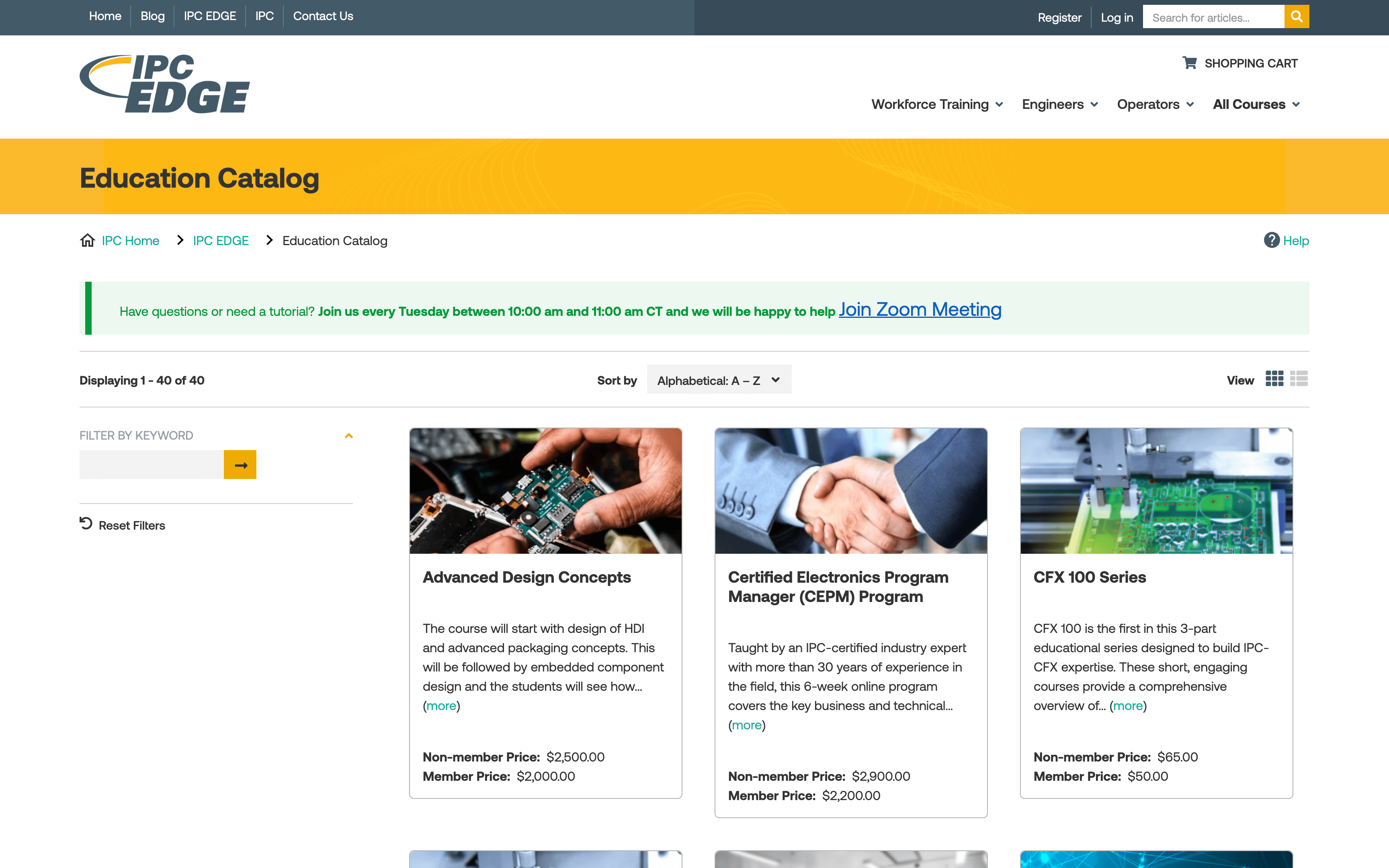Open the Sort by Alphabetical dropdown
1389x868 pixels.
pyautogui.click(x=718, y=380)
